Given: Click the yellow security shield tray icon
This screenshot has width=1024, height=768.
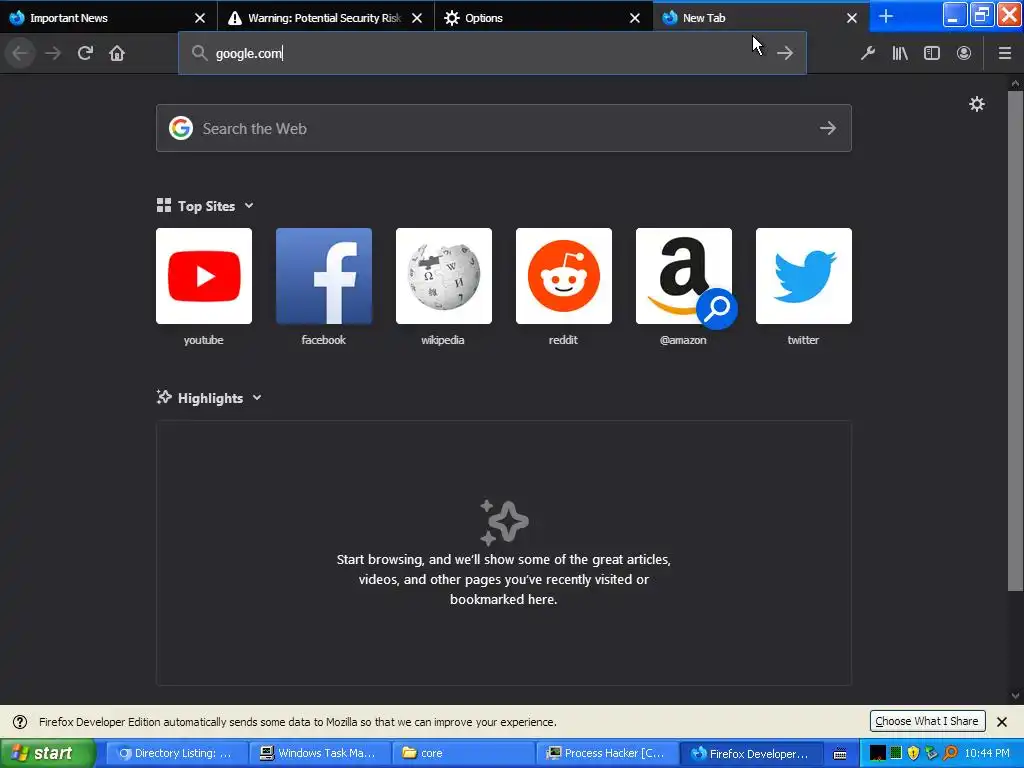Looking at the screenshot, I should pos(914,753).
